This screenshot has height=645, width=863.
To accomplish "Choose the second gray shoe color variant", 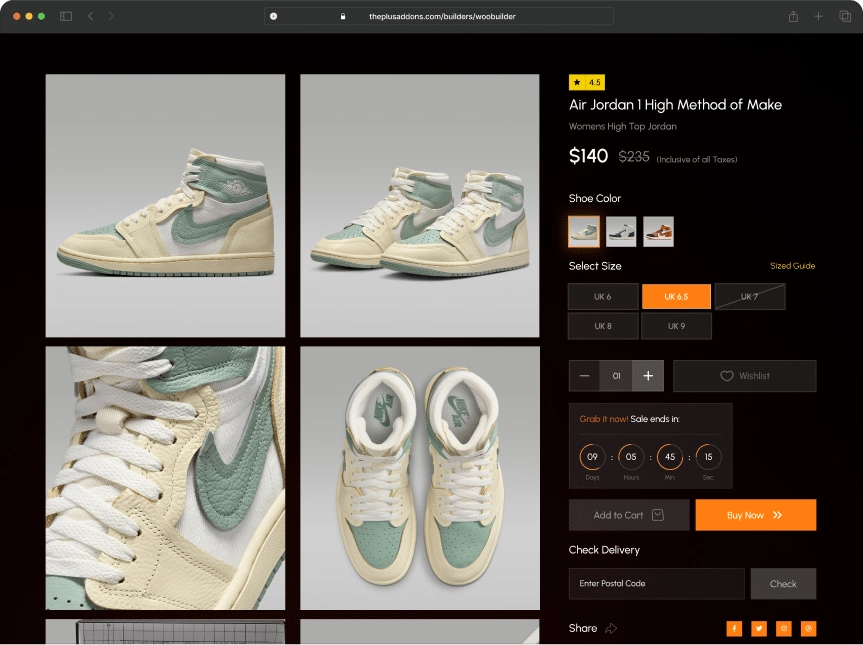I will [621, 231].
